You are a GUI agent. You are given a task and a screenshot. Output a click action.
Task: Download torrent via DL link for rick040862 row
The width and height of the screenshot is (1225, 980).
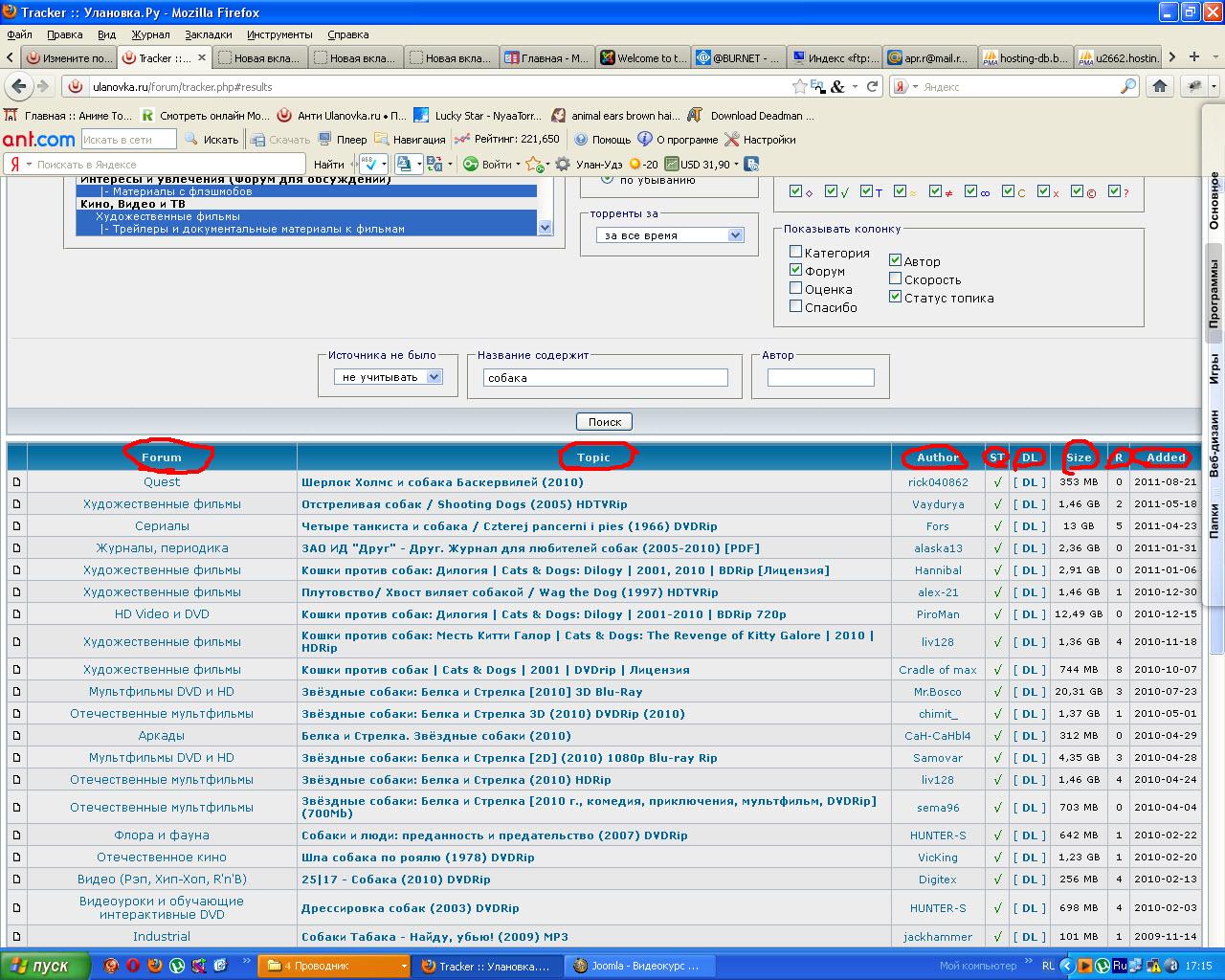(1029, 482)
